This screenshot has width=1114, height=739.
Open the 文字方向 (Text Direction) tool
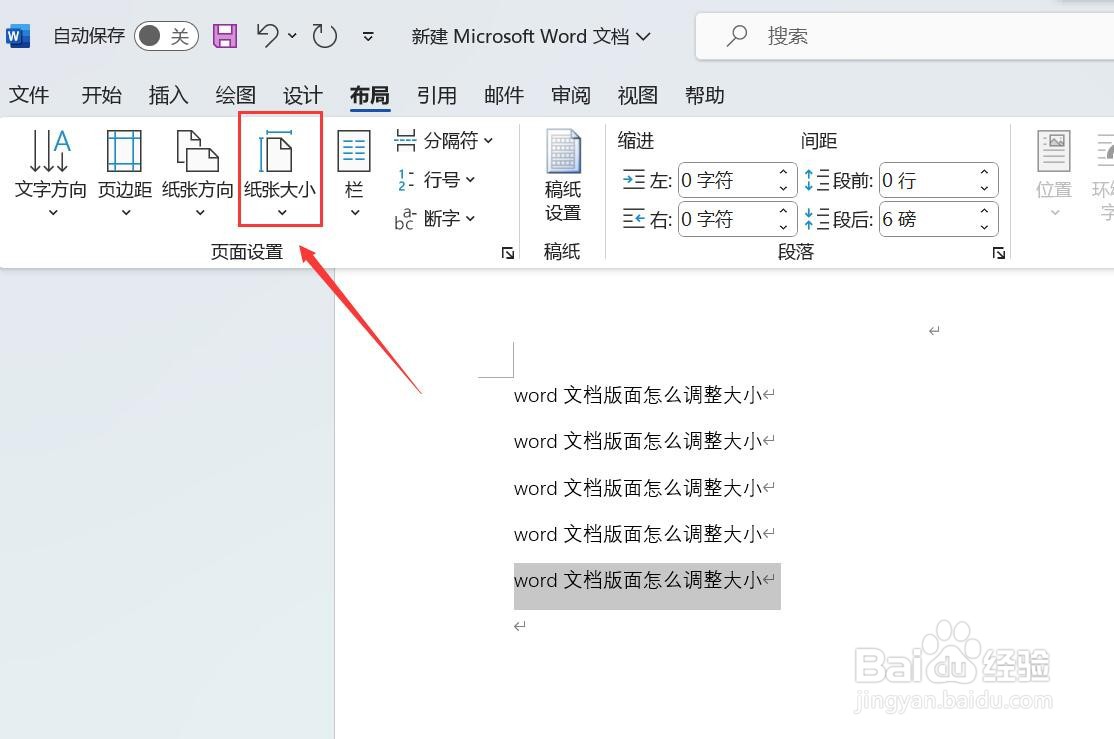51,172
